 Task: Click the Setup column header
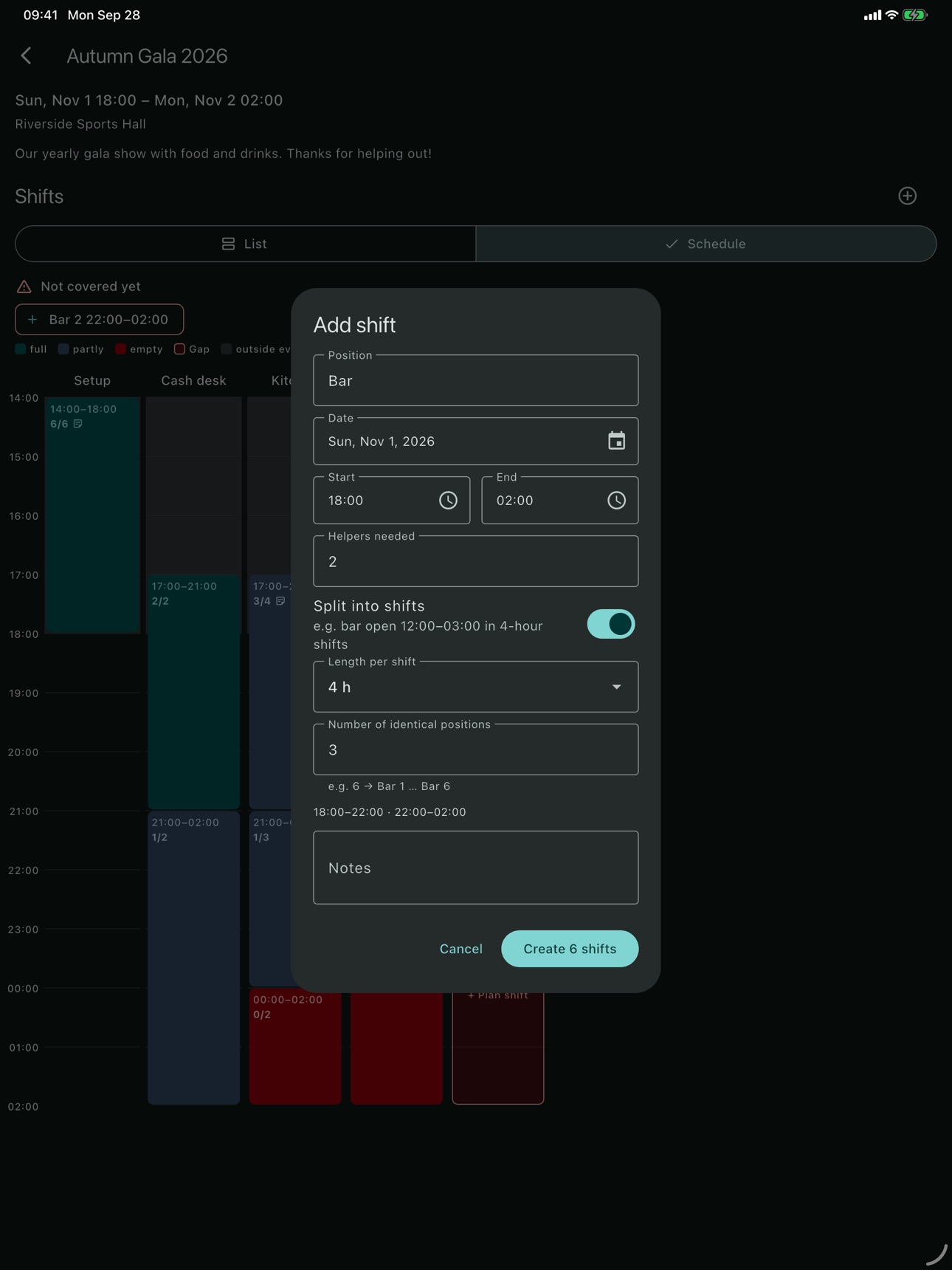[92, 380]
